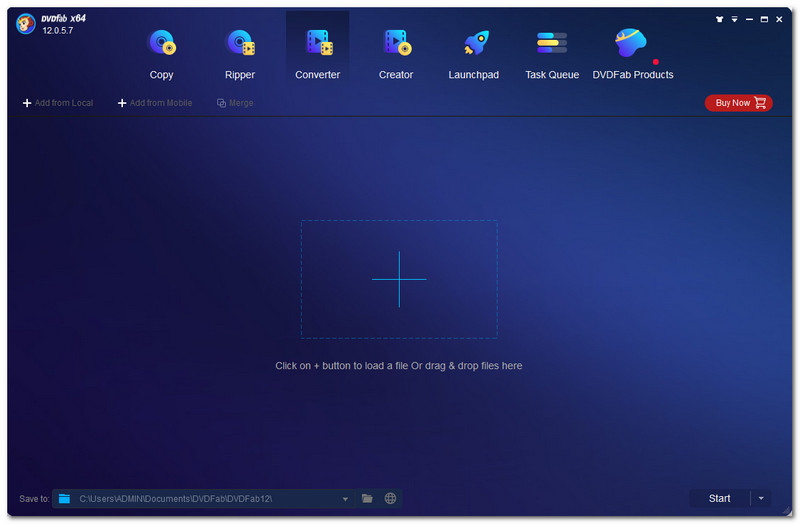Click the globe icon near Save to

point(390,499)
